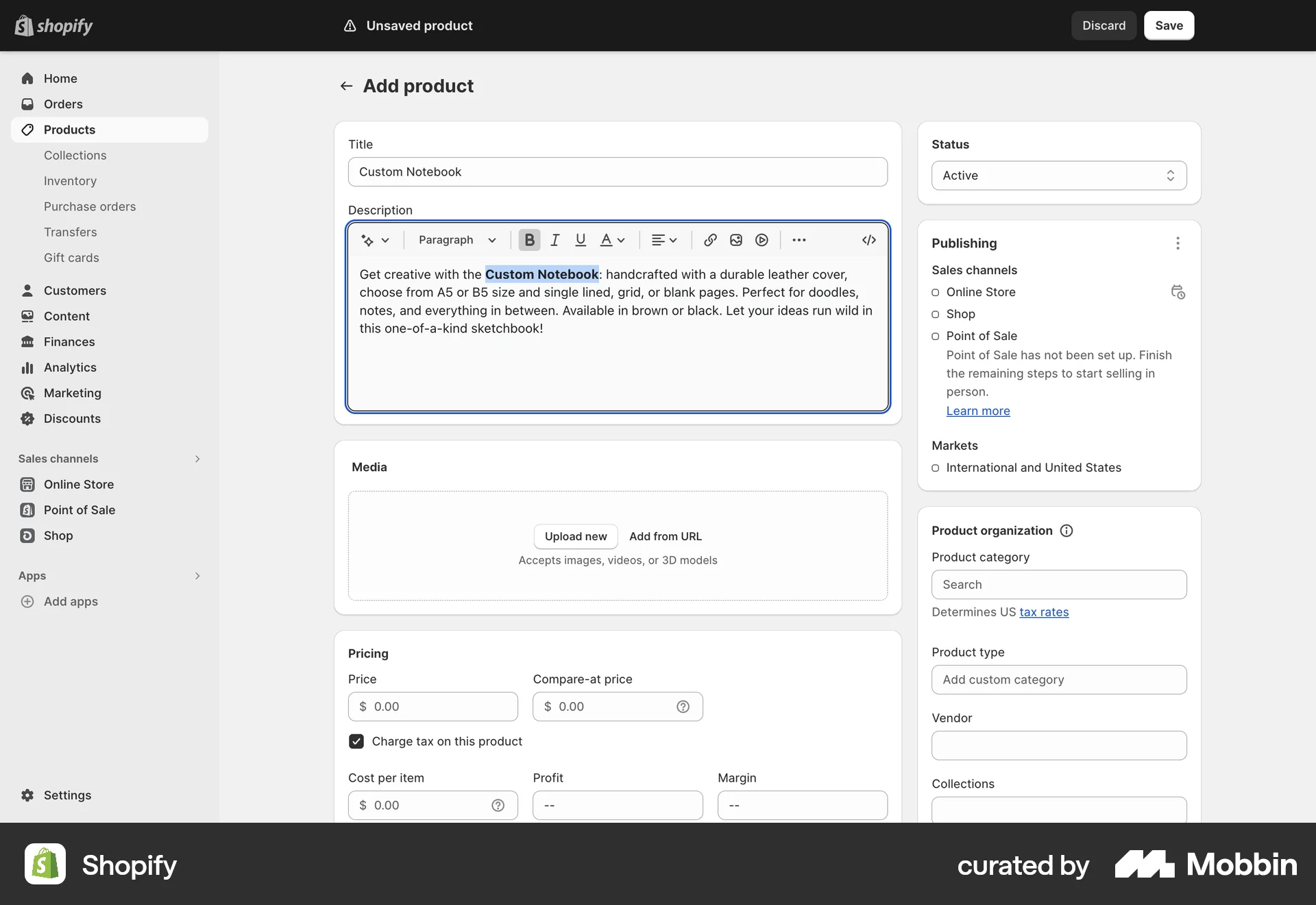
Task: Switch the description editor to code view
Action: (x=868, y=239)
